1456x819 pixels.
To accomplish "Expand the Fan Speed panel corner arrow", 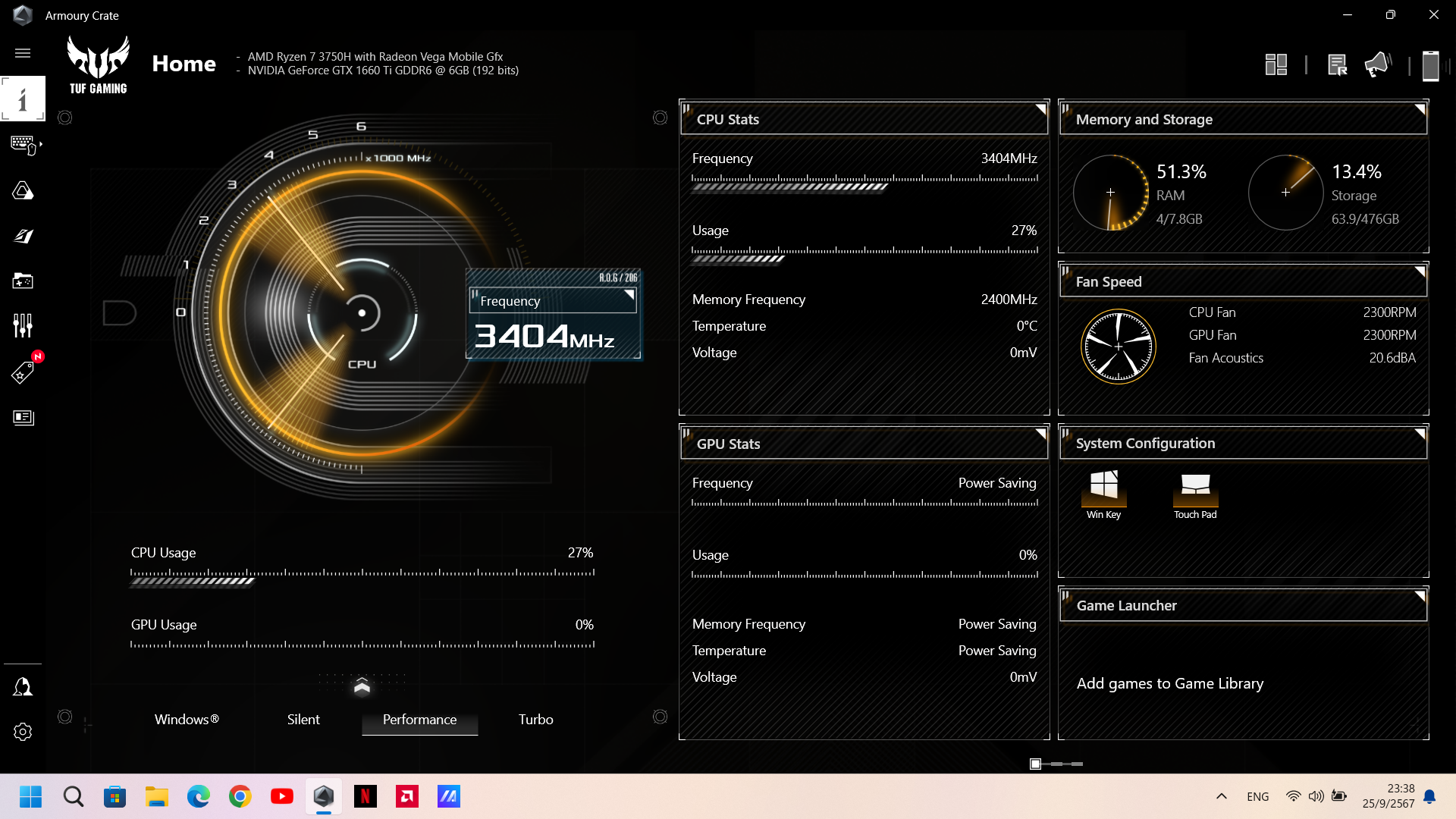I will (1420, 271).
